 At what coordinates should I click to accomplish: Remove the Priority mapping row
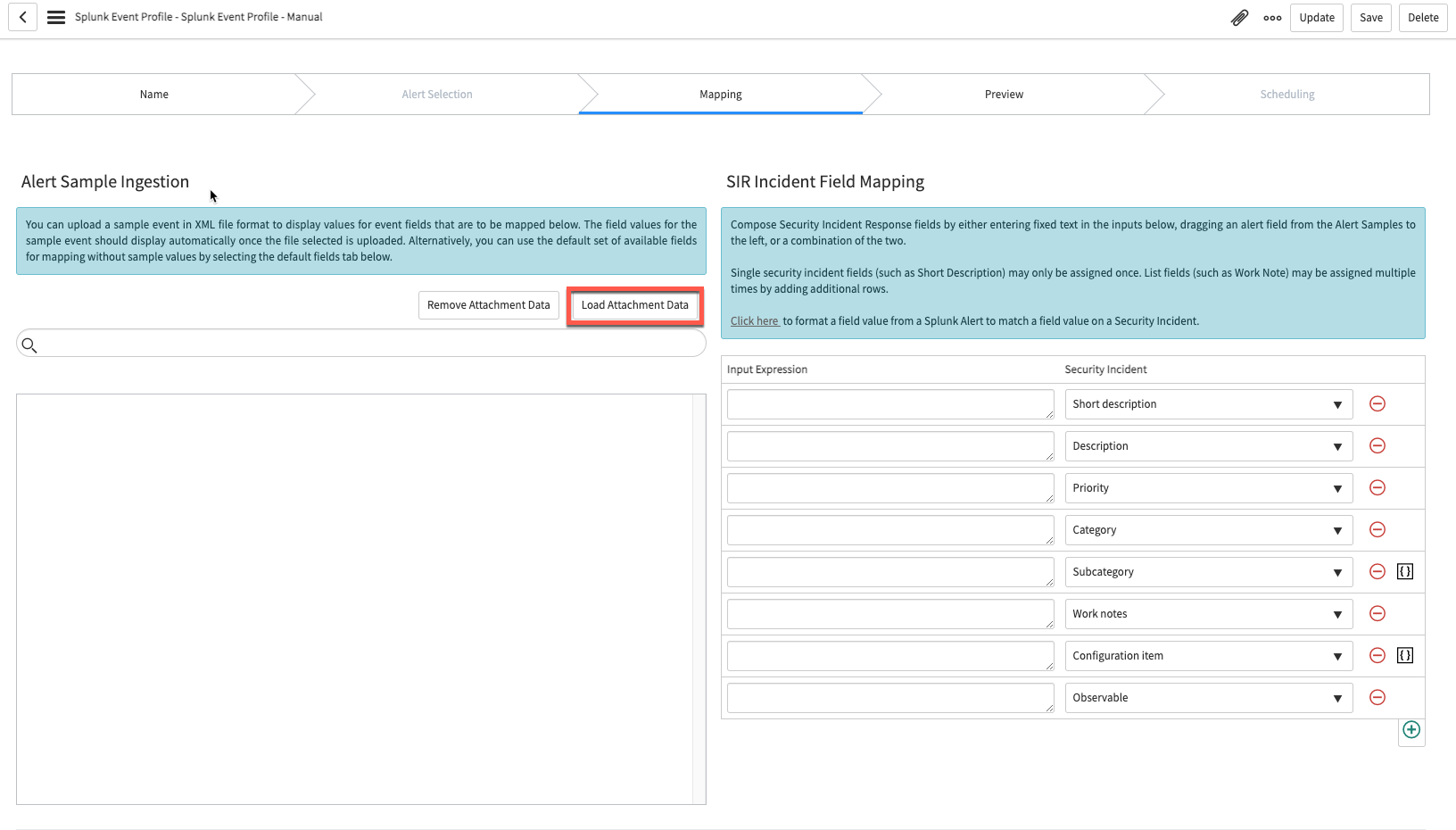pyautogui.click(x=1377, y=488)
